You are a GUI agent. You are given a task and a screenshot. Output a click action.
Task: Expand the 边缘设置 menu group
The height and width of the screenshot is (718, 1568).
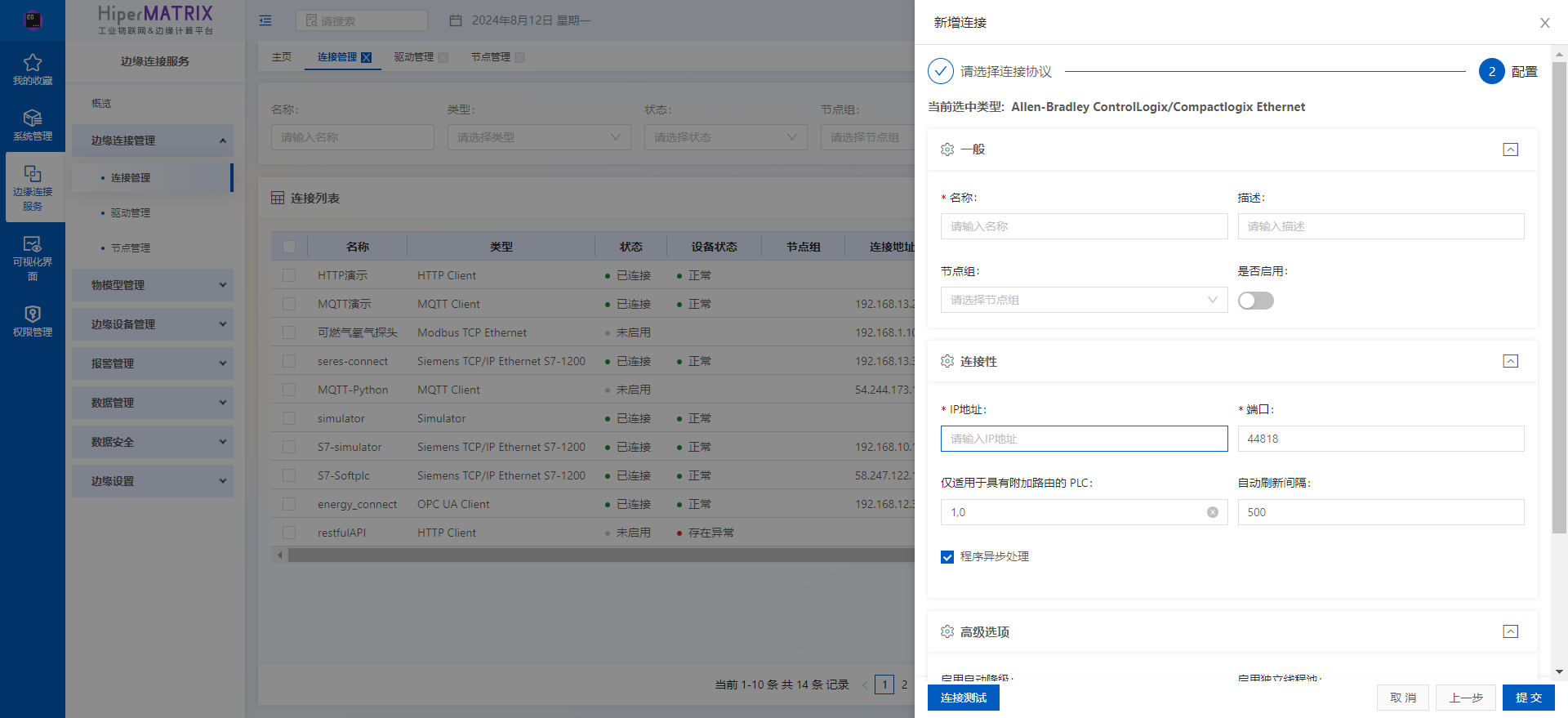(153, 481)
